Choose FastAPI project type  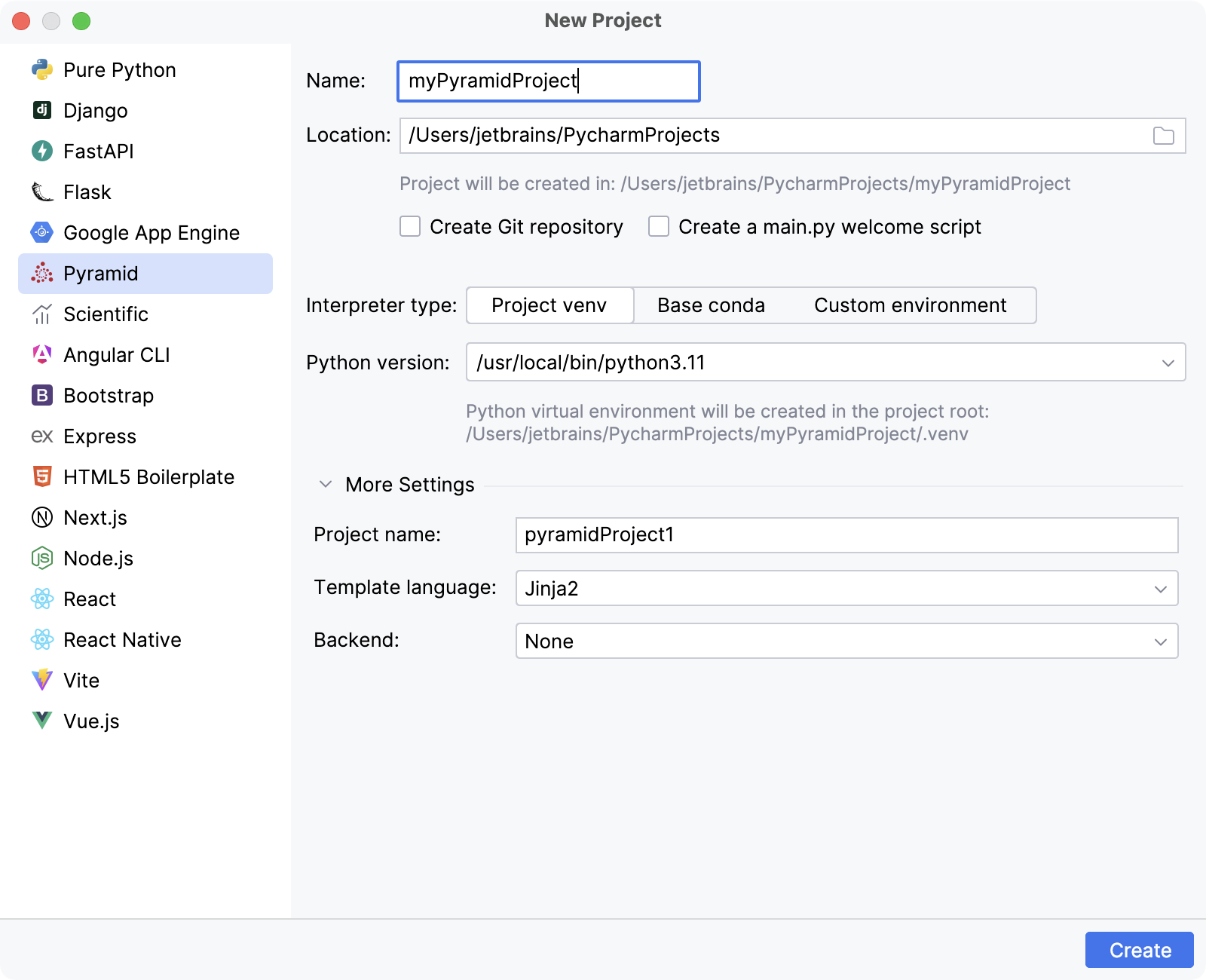145,152
